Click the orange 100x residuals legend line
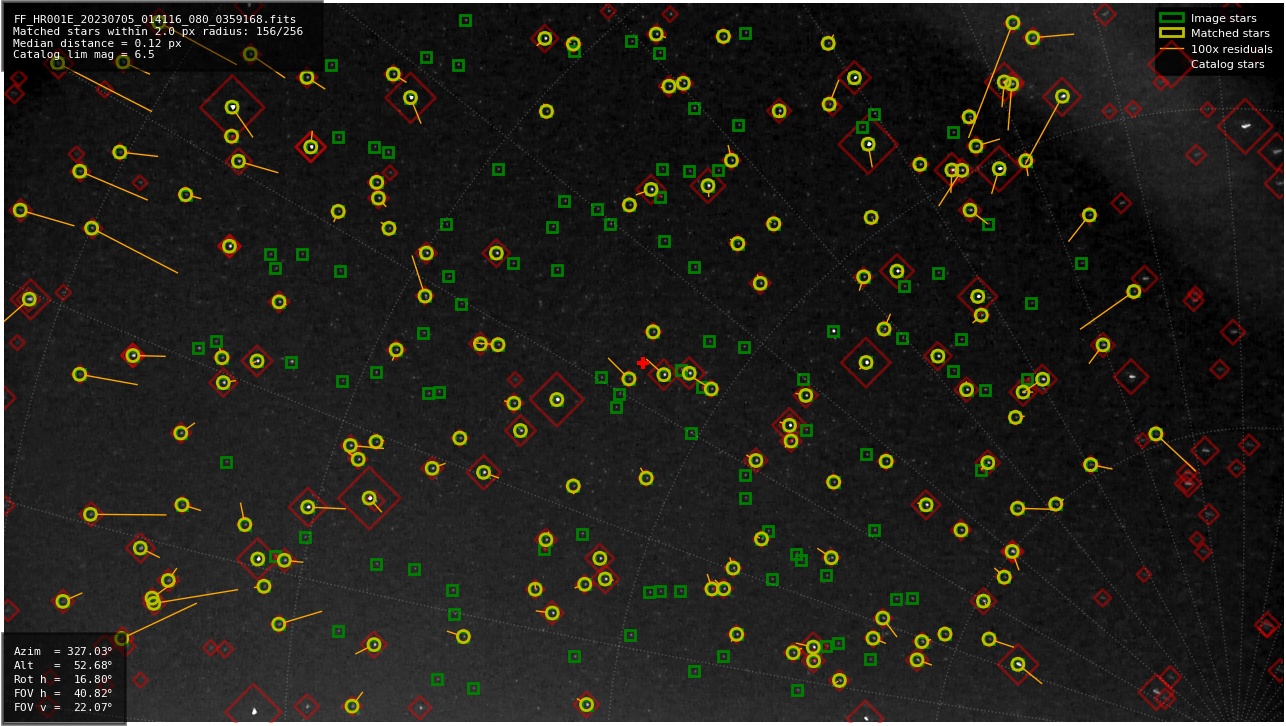This screenshot has width=1286, height=726. 1171,49
